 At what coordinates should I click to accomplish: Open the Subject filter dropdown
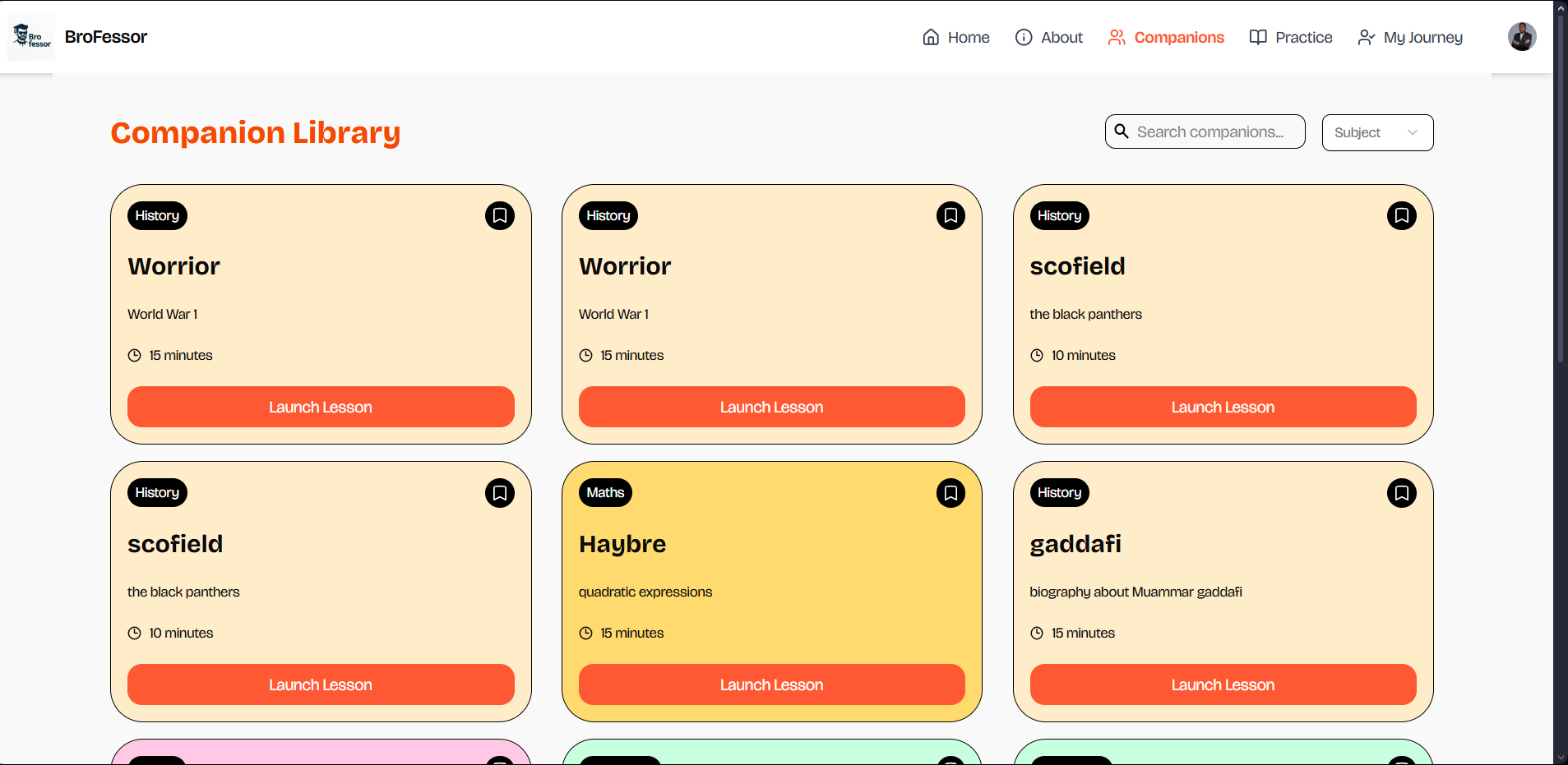1376,132
